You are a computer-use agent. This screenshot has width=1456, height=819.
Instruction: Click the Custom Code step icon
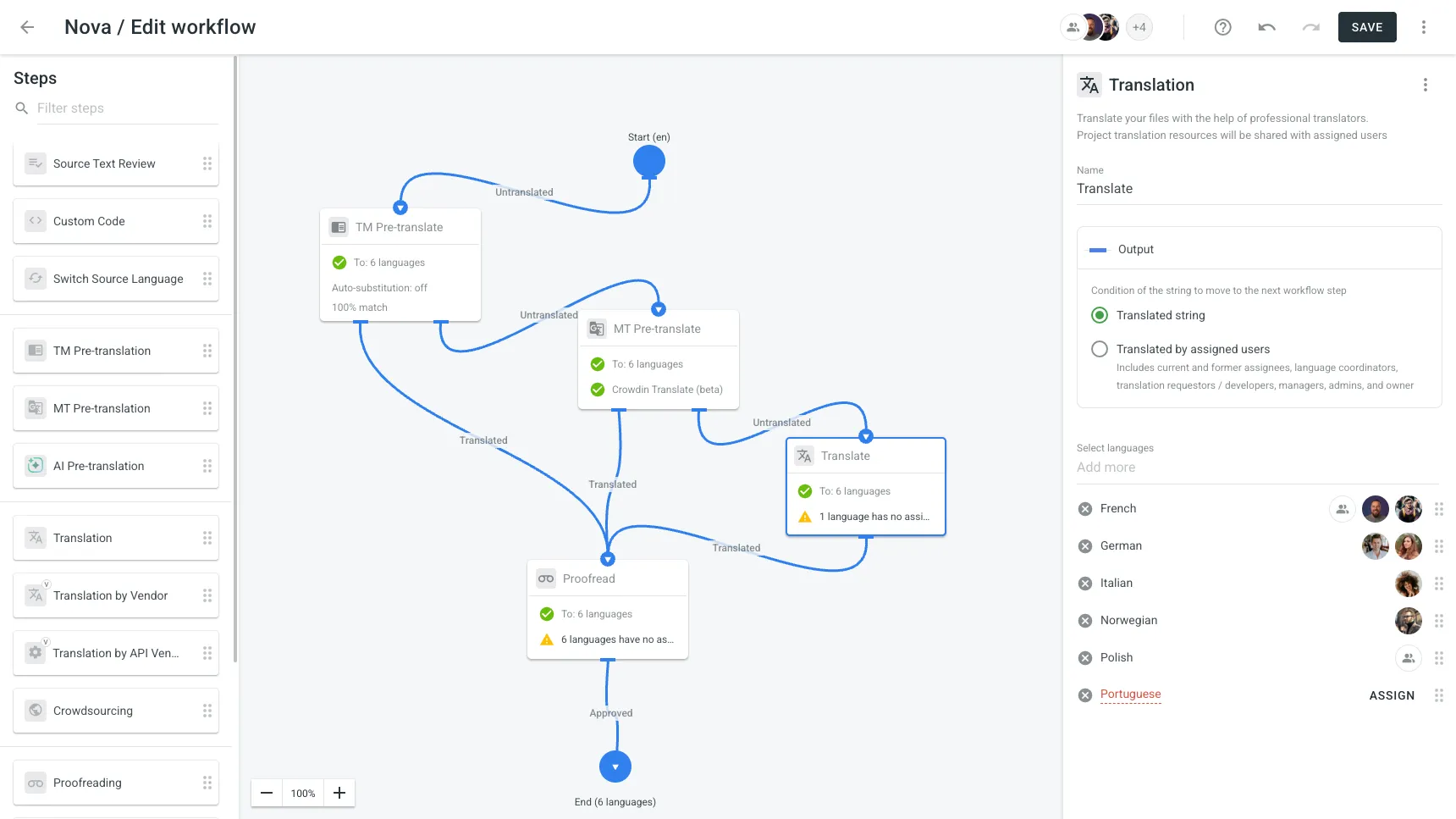(35, 220)
